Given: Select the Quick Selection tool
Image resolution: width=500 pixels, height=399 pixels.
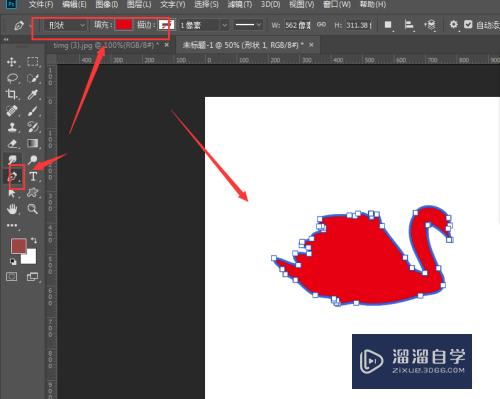Looking at the screenshot, I should pyautogui.click(x=33, y=78).
